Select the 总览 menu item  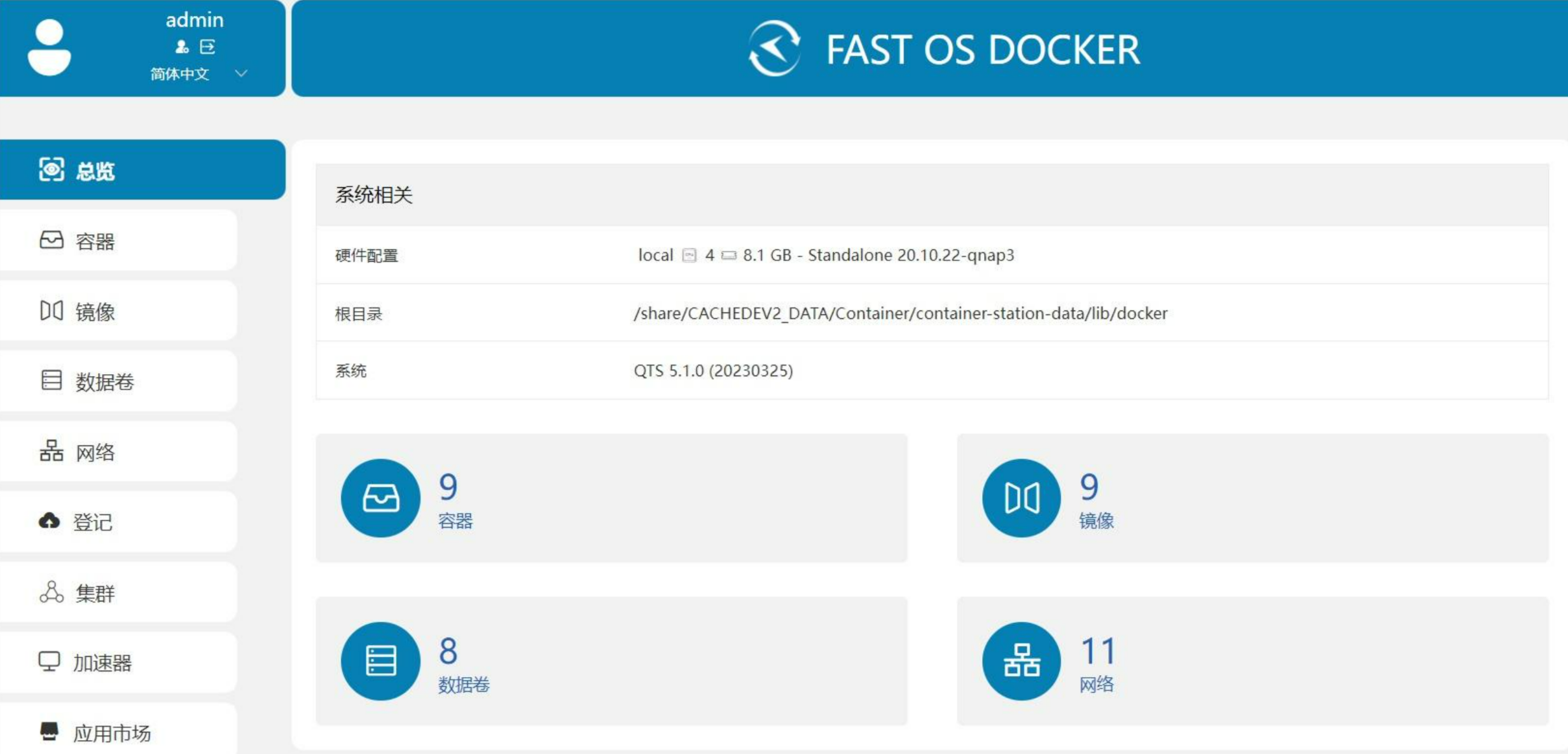click(x=142, y=169)
